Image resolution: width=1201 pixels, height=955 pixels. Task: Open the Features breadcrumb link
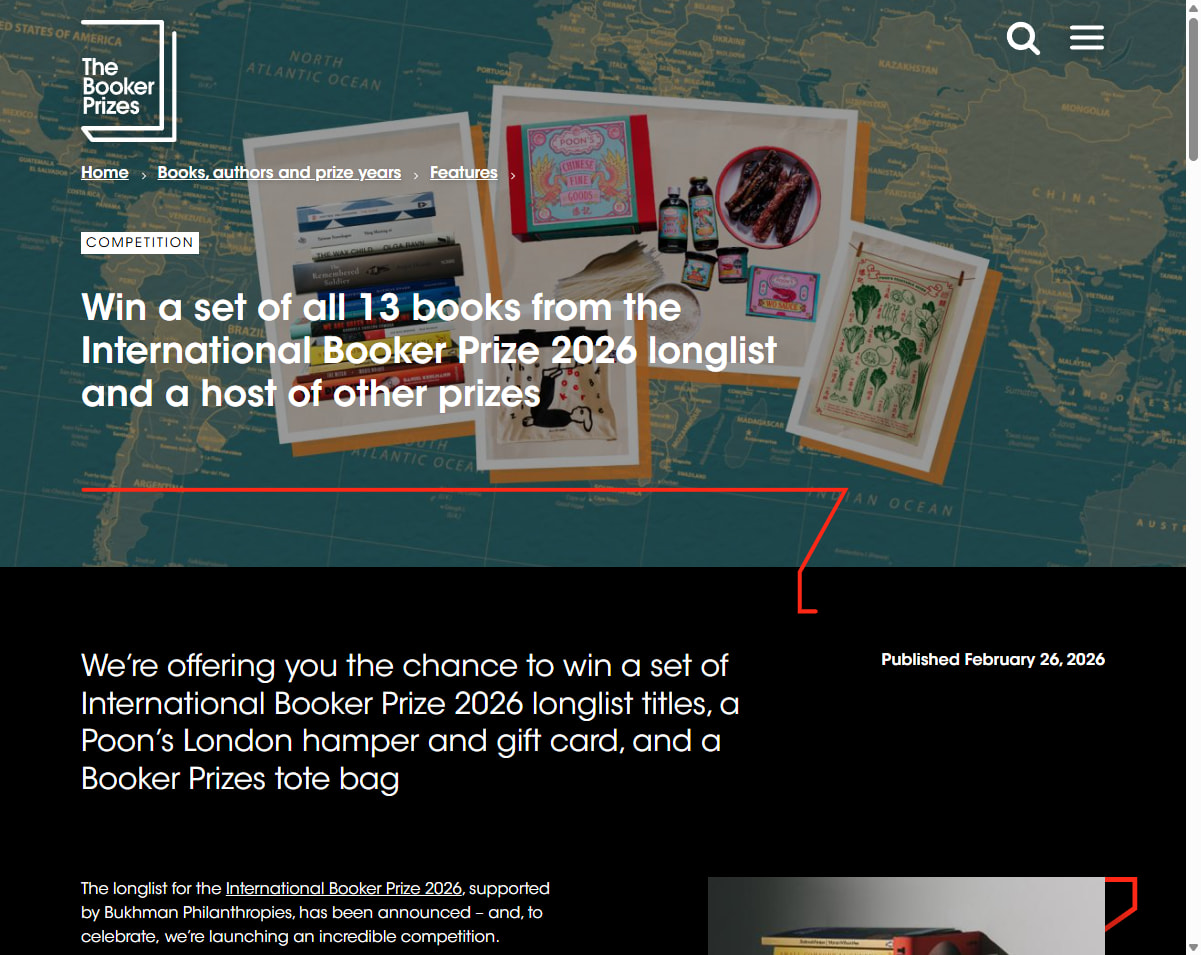[x=464, y=172]
